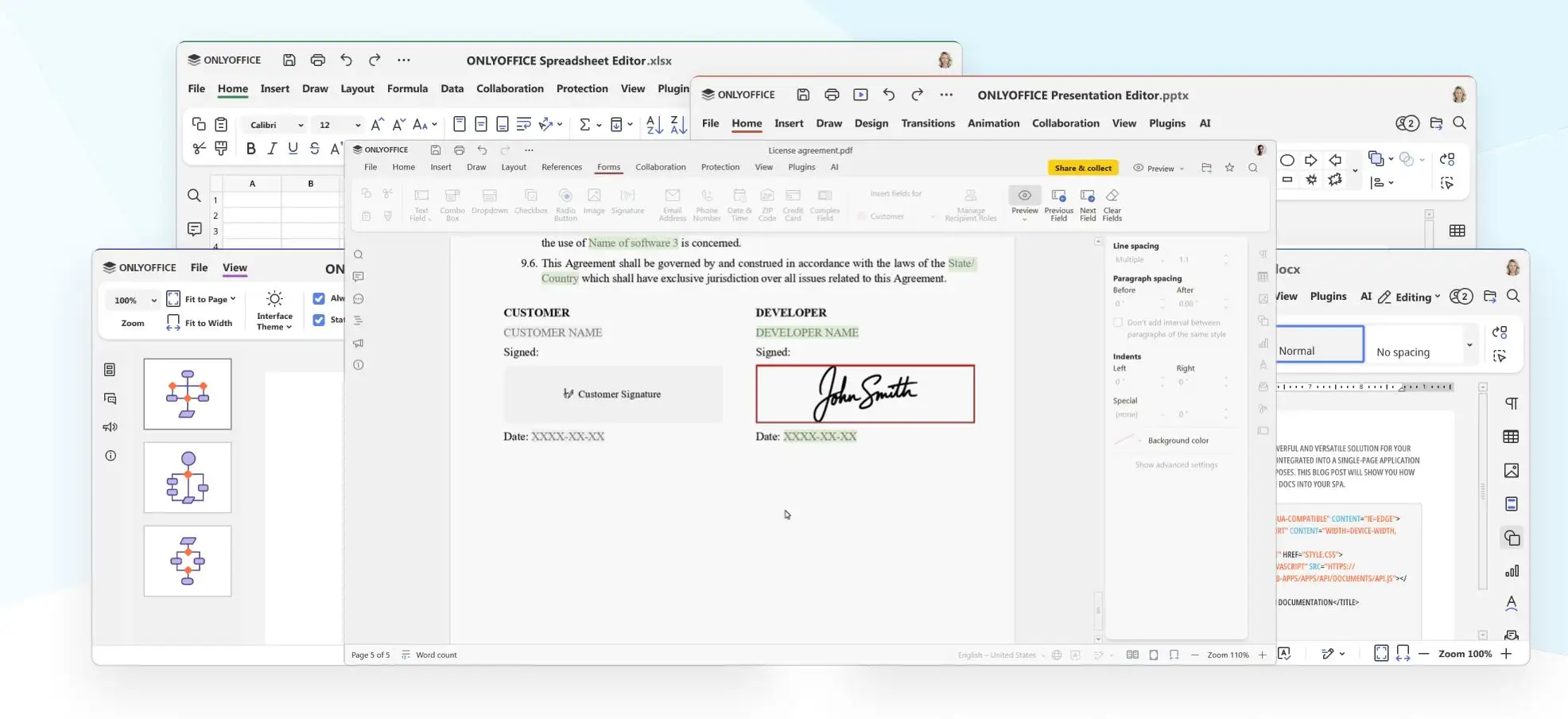Click the Clear Fields eraser icon
This screenshot has height=719, width=1568.
coord(1112,196)
